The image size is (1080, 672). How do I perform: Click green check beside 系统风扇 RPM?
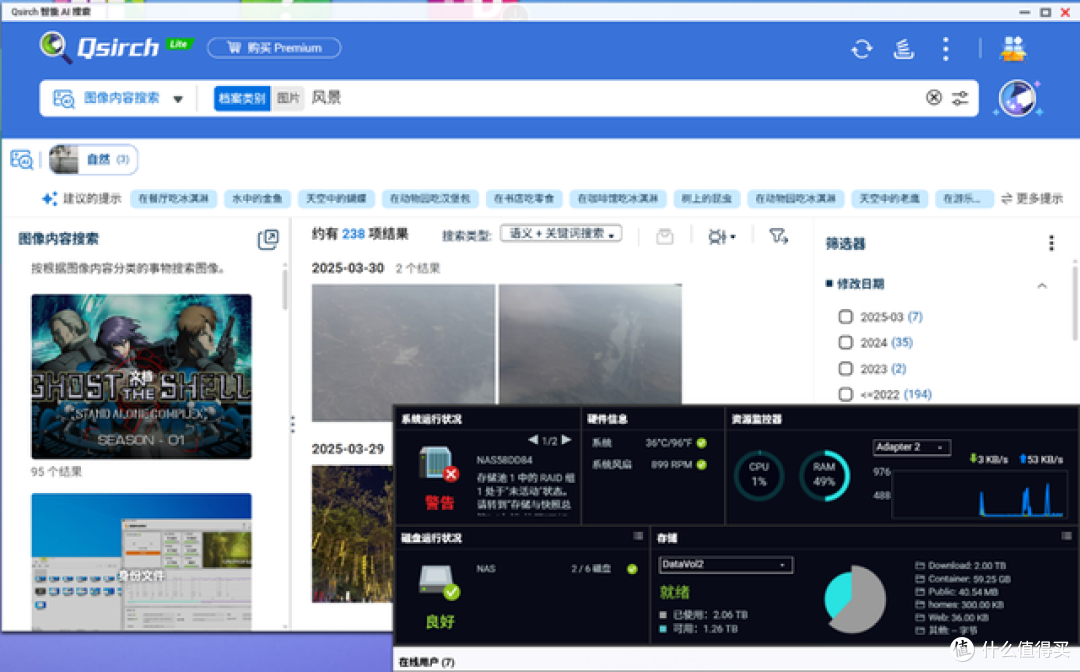pyautogui.click(x=701, y=465)
